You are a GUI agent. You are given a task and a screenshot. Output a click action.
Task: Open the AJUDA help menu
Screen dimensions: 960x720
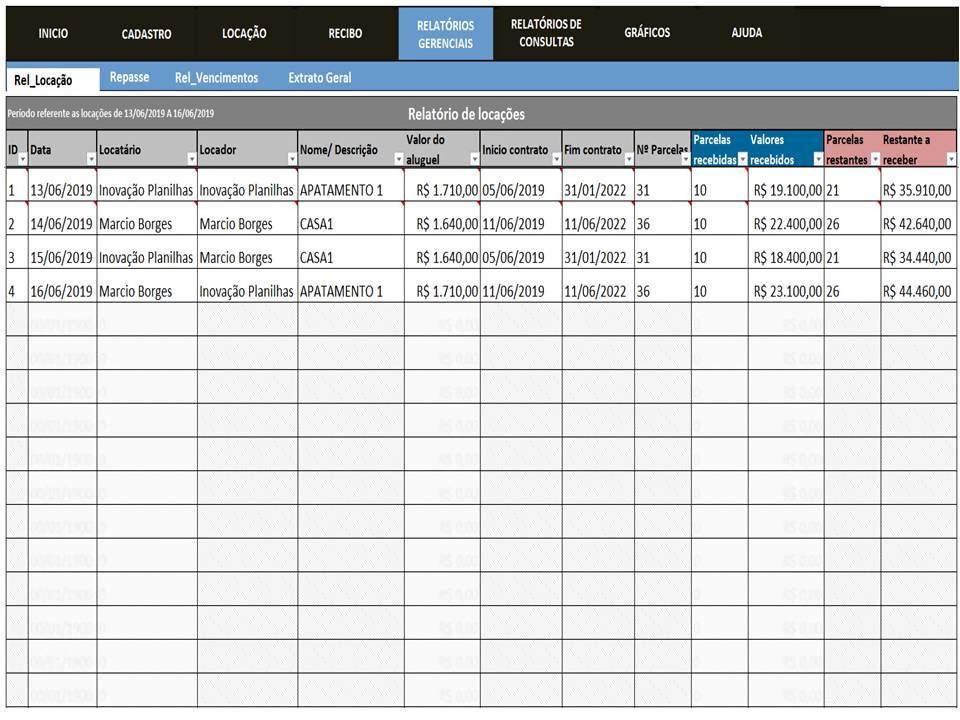click(x=746, y=33)
